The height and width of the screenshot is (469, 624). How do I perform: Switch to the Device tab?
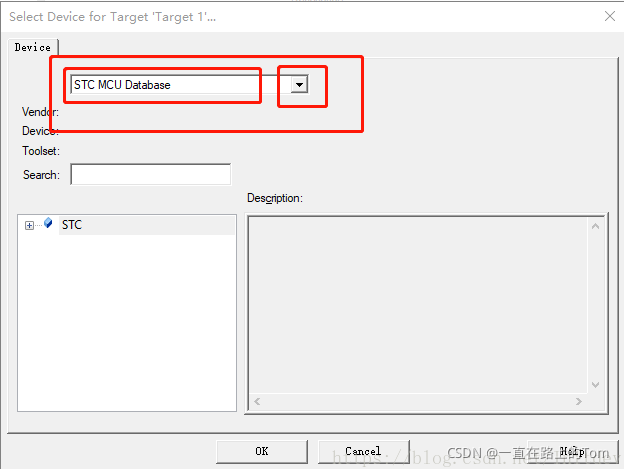(x=33, y=47)
